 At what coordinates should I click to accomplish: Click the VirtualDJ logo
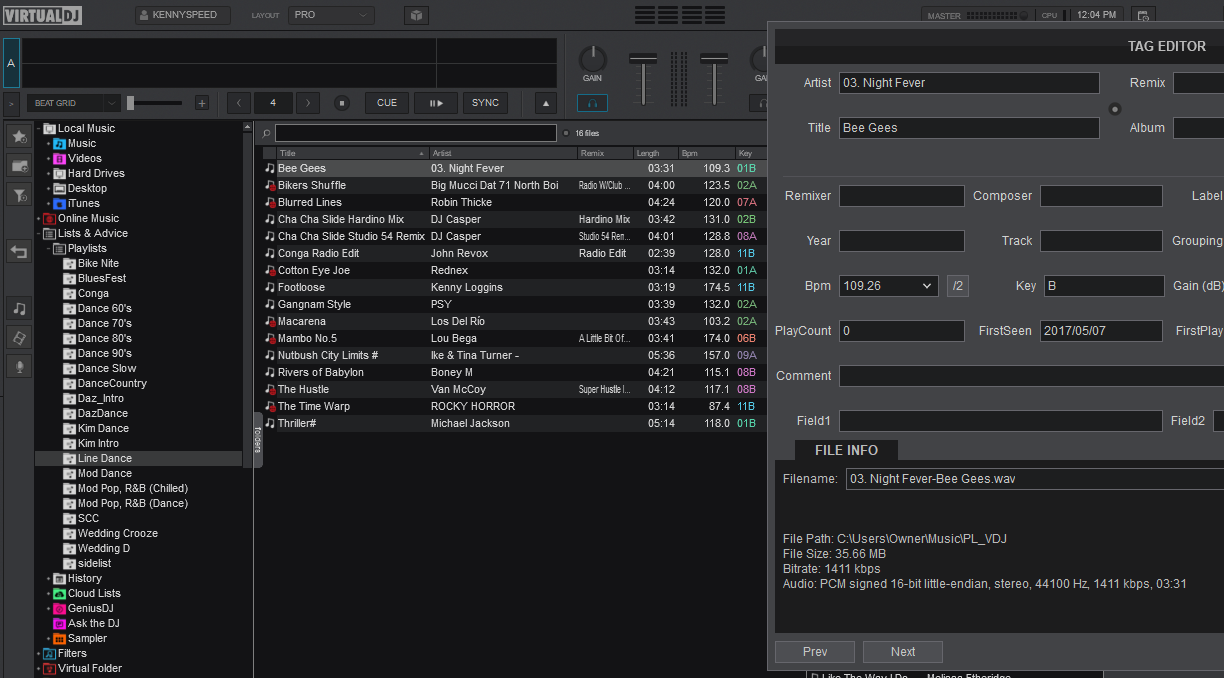[42, 16]
